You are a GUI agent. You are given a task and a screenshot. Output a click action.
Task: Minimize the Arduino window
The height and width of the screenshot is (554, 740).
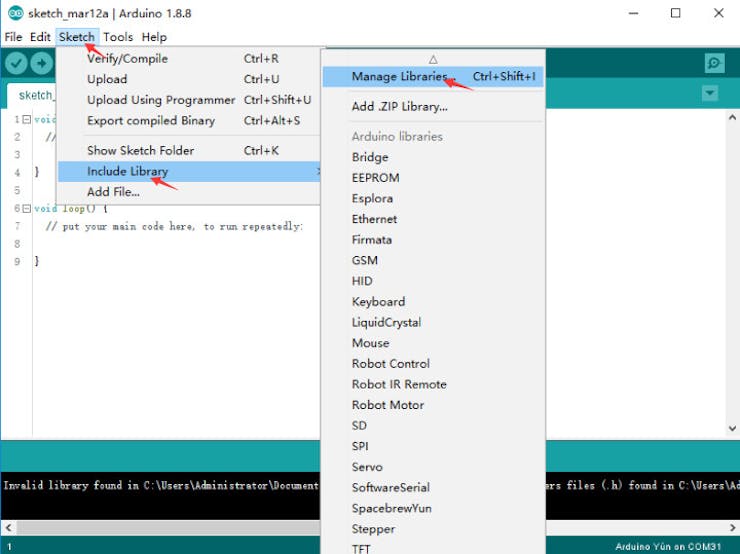click(633, 13)
